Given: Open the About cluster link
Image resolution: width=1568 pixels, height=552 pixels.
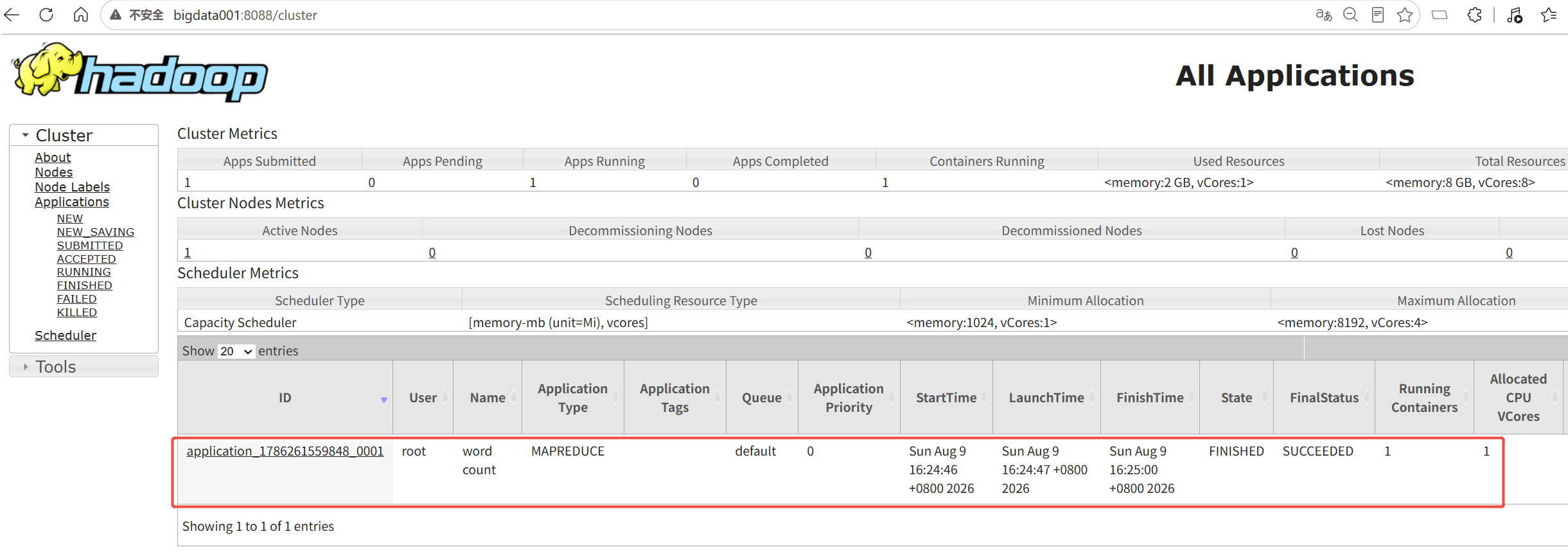Looking at the screenshot, I should tap(53, 157).
